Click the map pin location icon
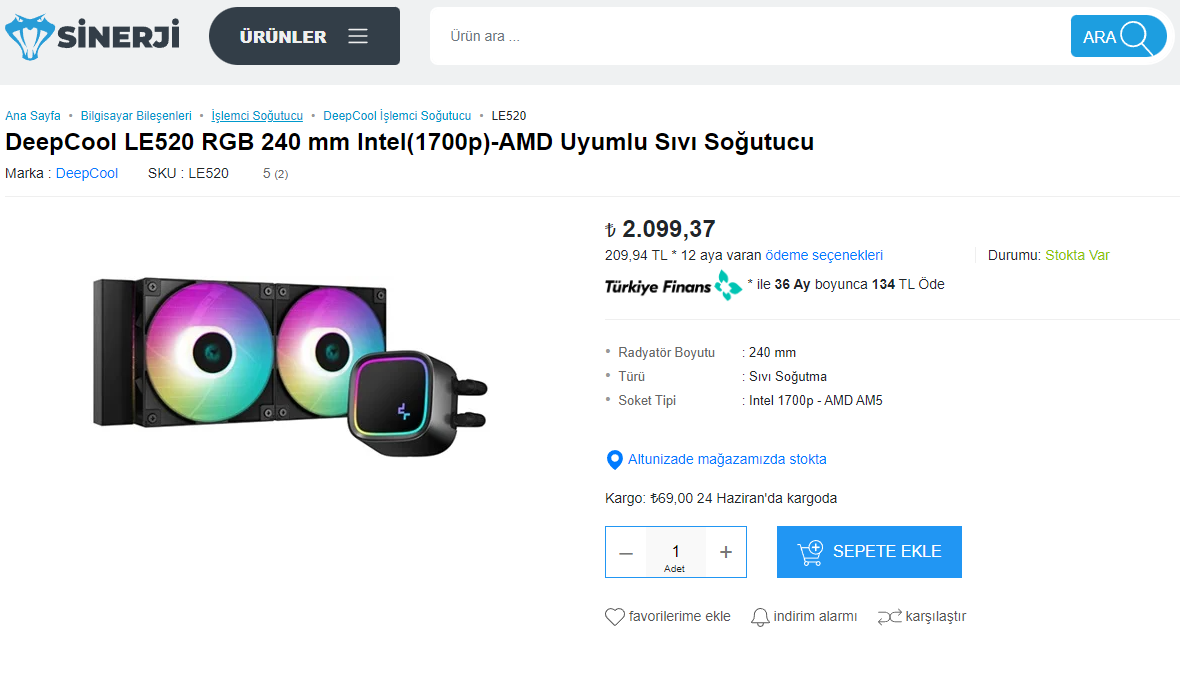Screen dimensions: 1180x677 click(615, 460)
